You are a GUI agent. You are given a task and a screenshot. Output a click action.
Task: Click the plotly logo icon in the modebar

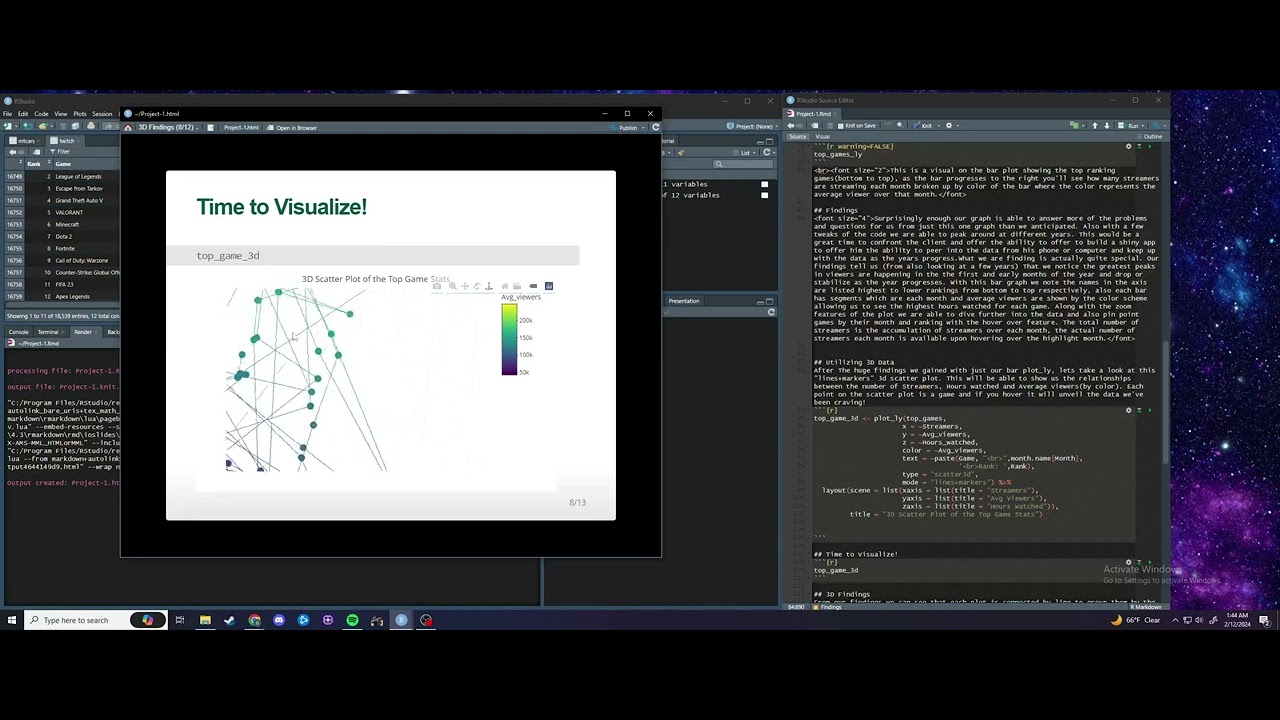[x=549, y=287]
